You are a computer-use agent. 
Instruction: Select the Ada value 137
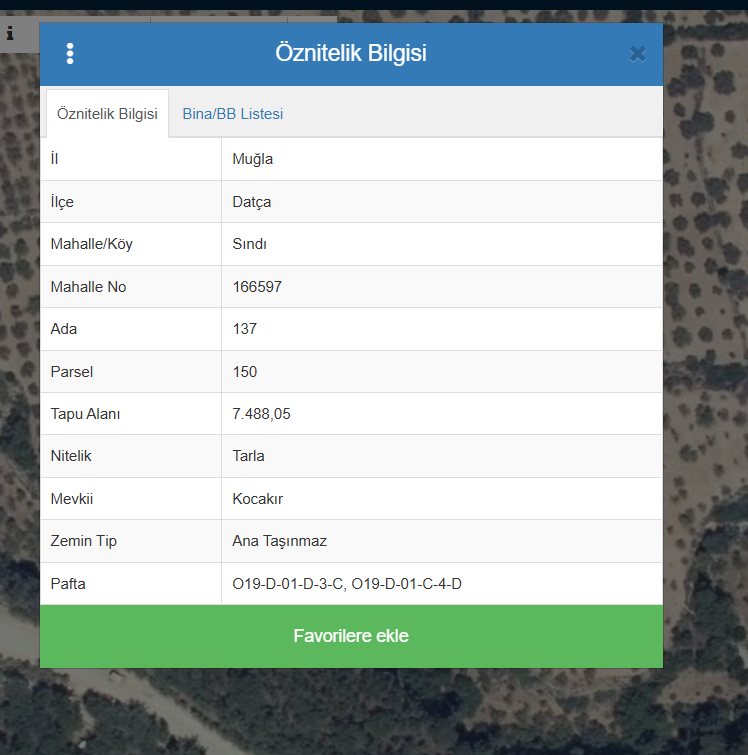pyautogui.click(x=245, y=329)
